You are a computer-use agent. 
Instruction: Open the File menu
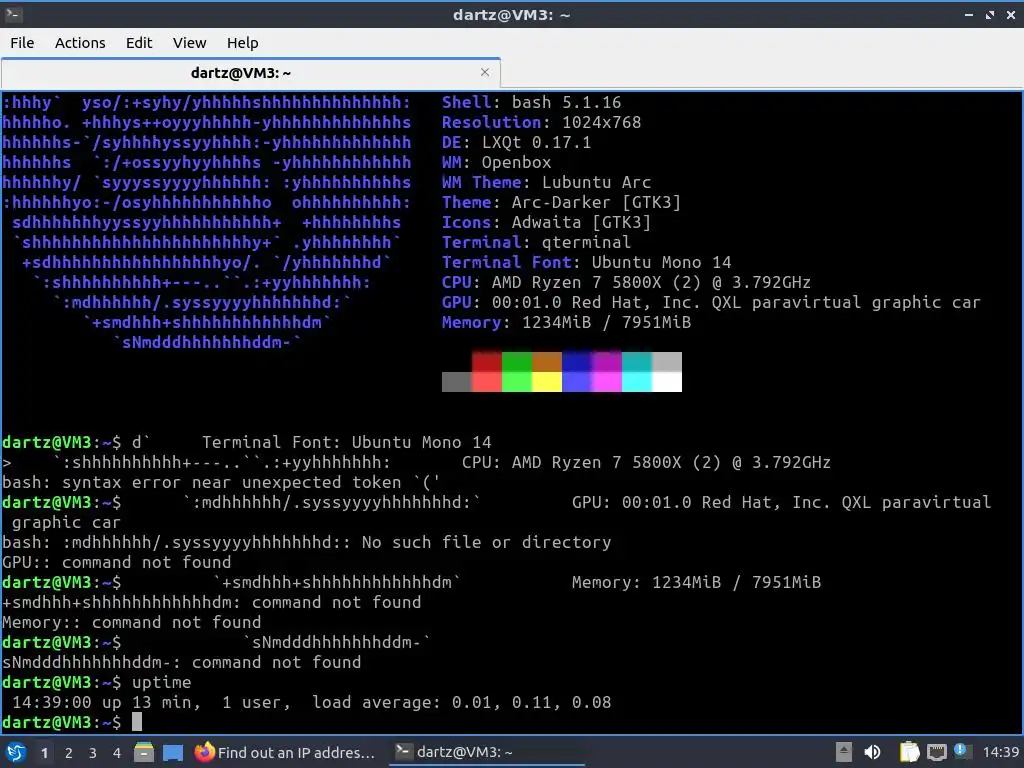point(22,42)
